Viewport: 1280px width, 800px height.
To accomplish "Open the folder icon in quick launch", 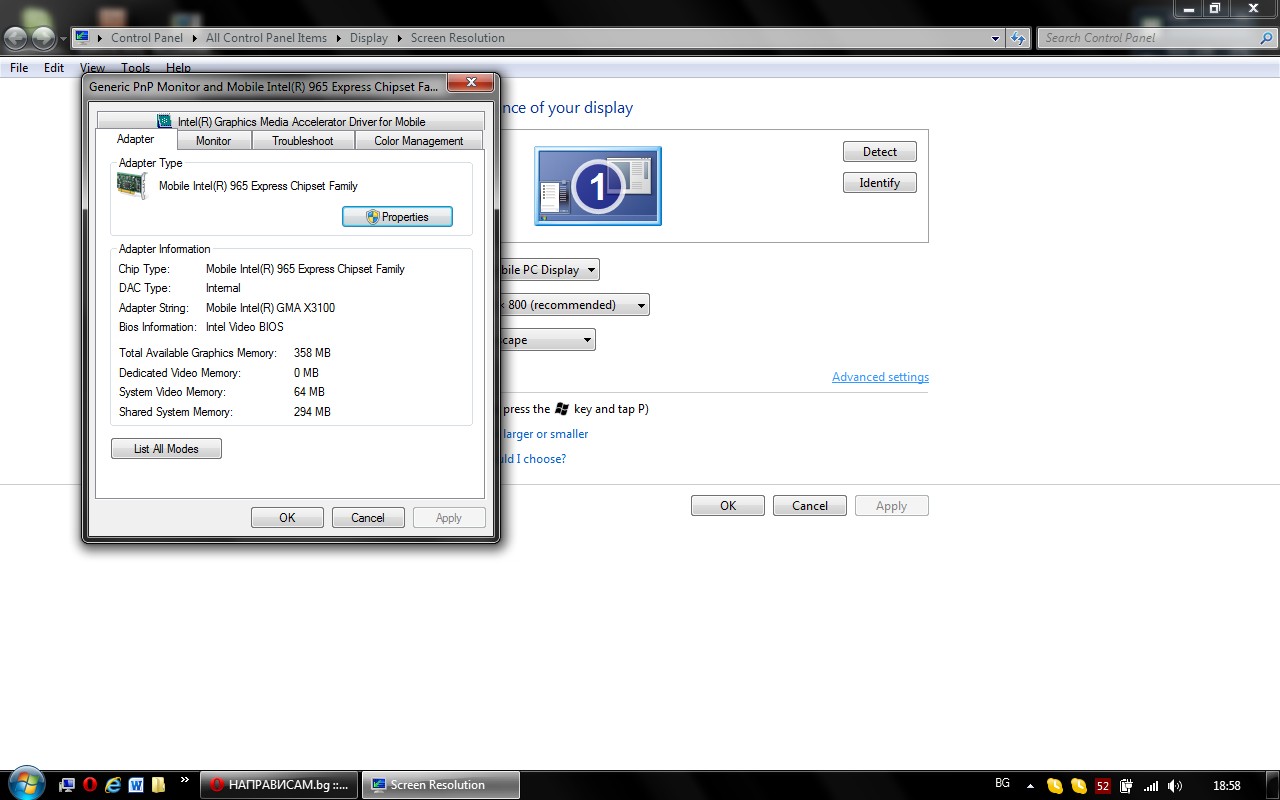I will point(159,785).
